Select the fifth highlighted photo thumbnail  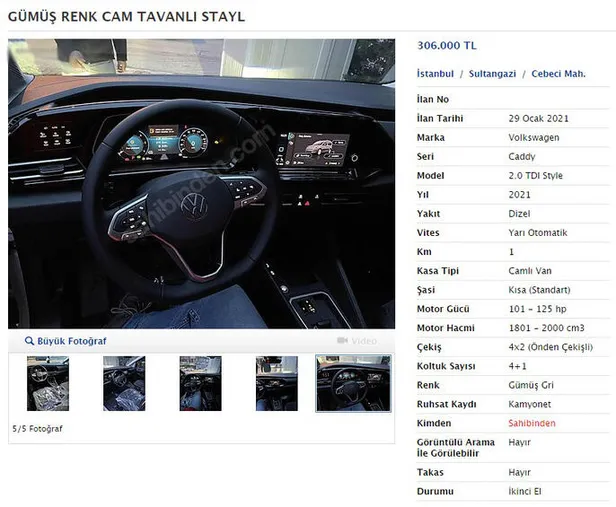(353, 383)
